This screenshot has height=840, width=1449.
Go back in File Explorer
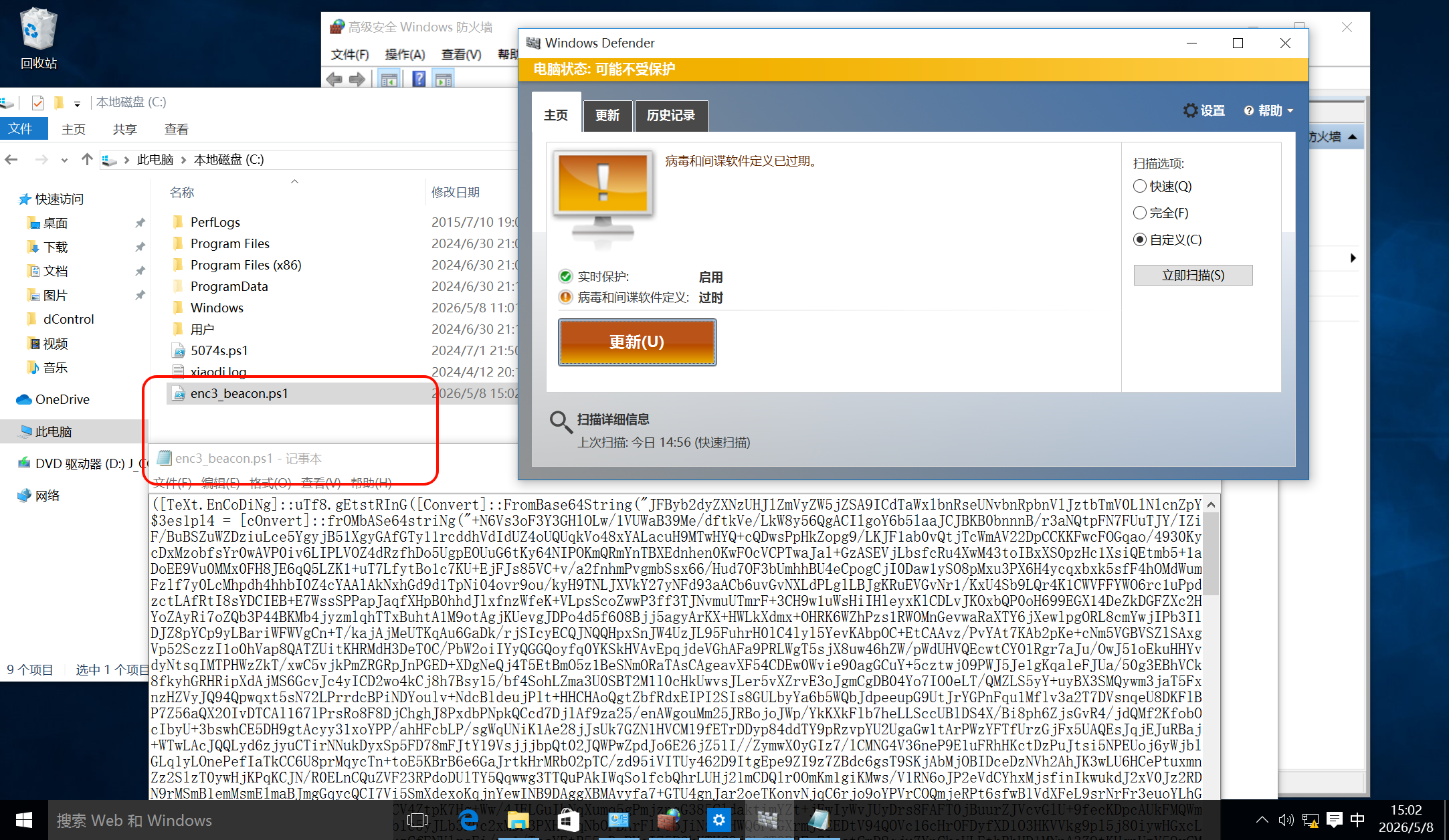[11, 159]
